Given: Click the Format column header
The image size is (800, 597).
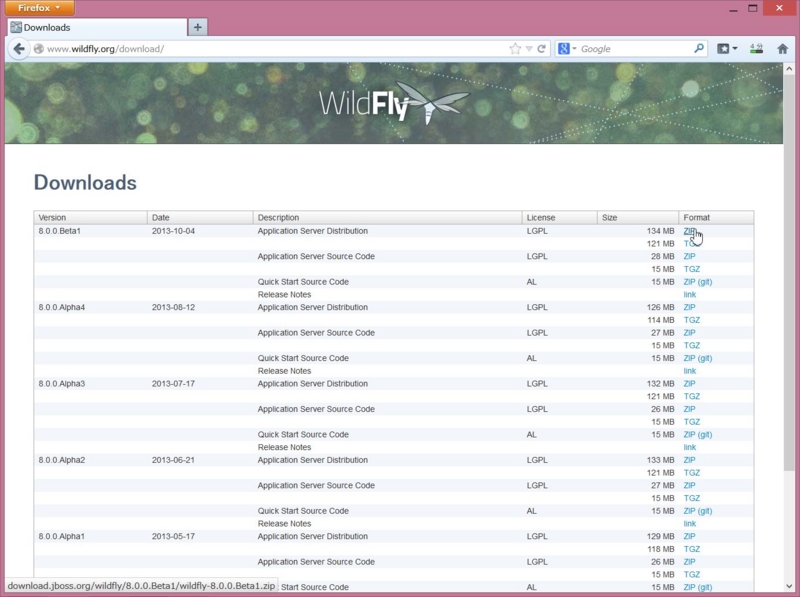Looking at the screenshot, I should coord(716,217).
